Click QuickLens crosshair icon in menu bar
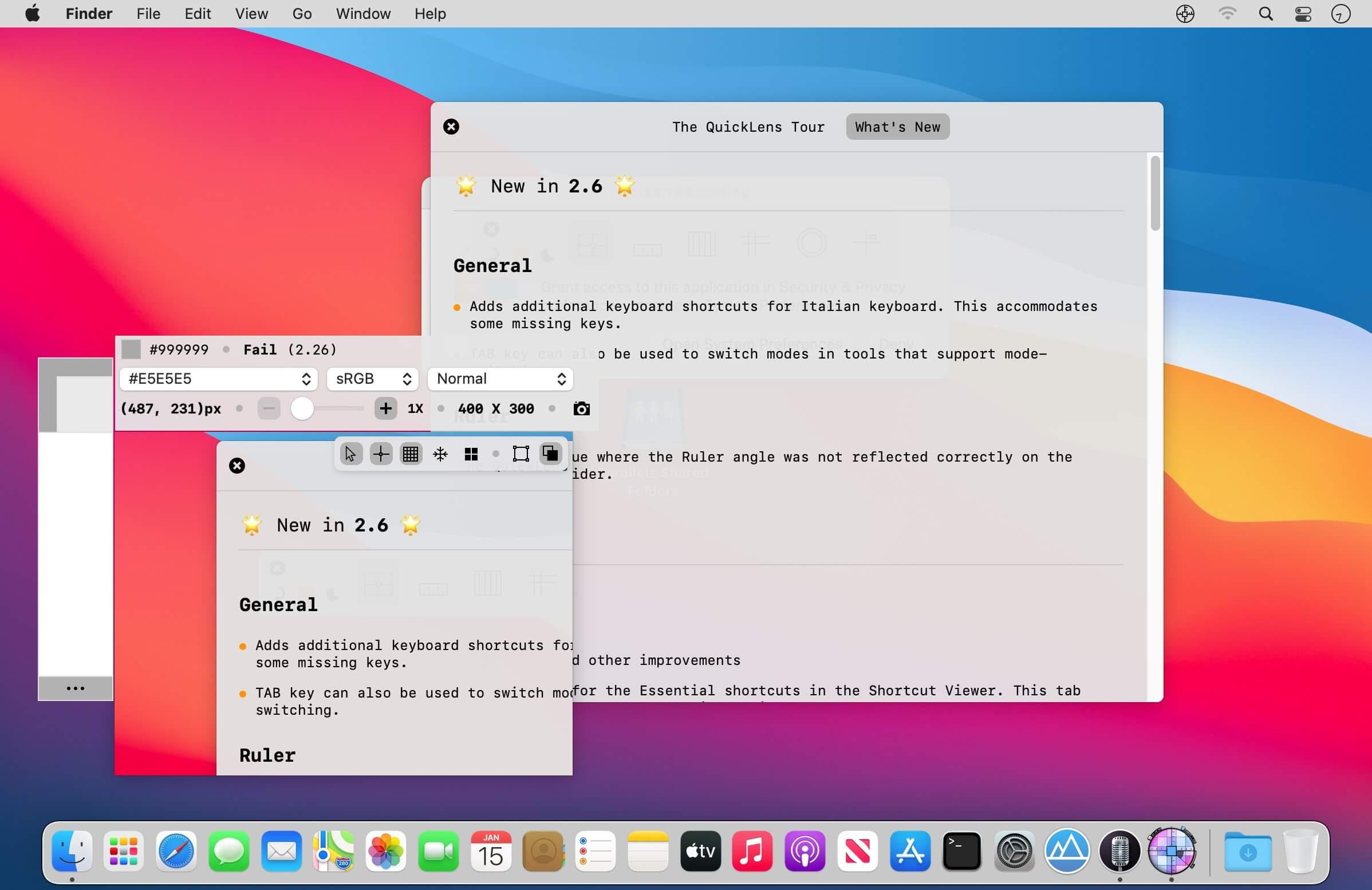The width and height of the screenshot is (1372, 890). click(1185, 14)
